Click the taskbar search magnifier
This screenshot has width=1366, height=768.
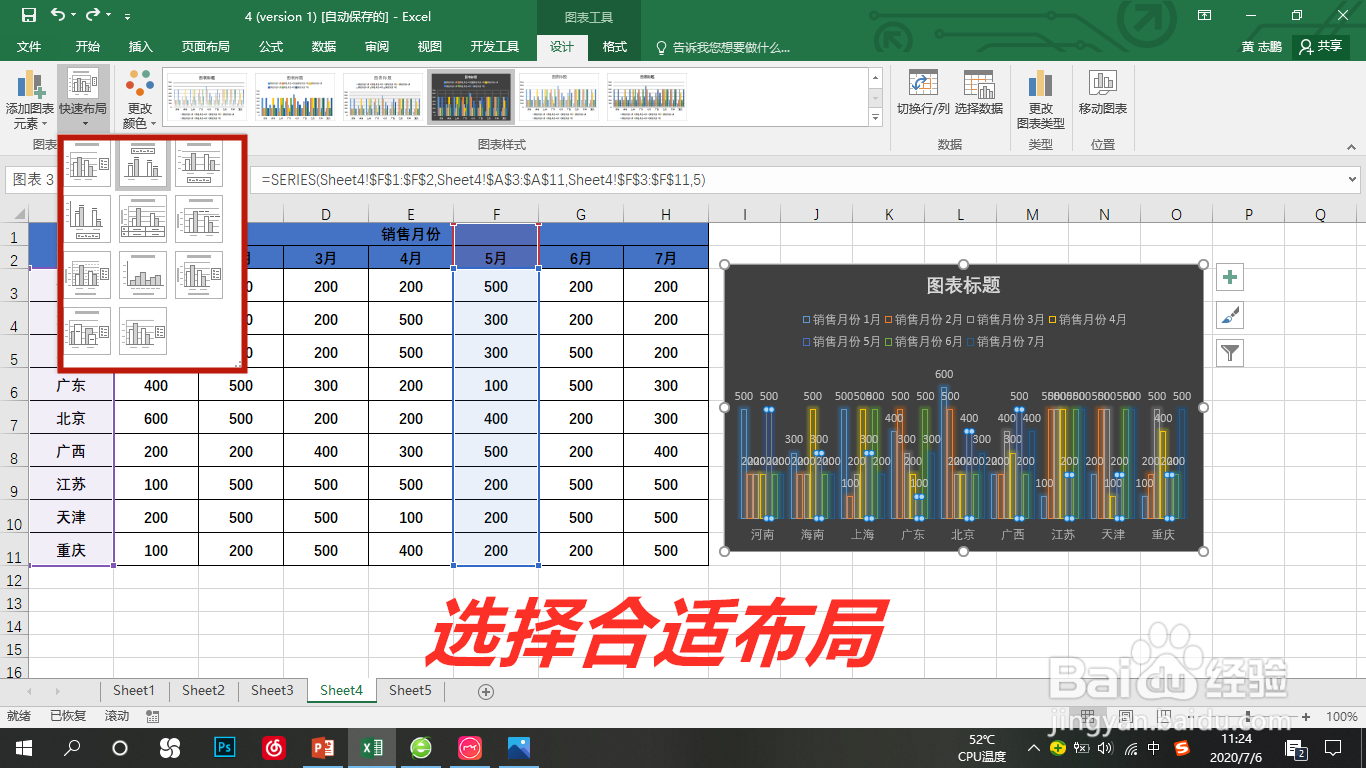click(x=72, y=747)
